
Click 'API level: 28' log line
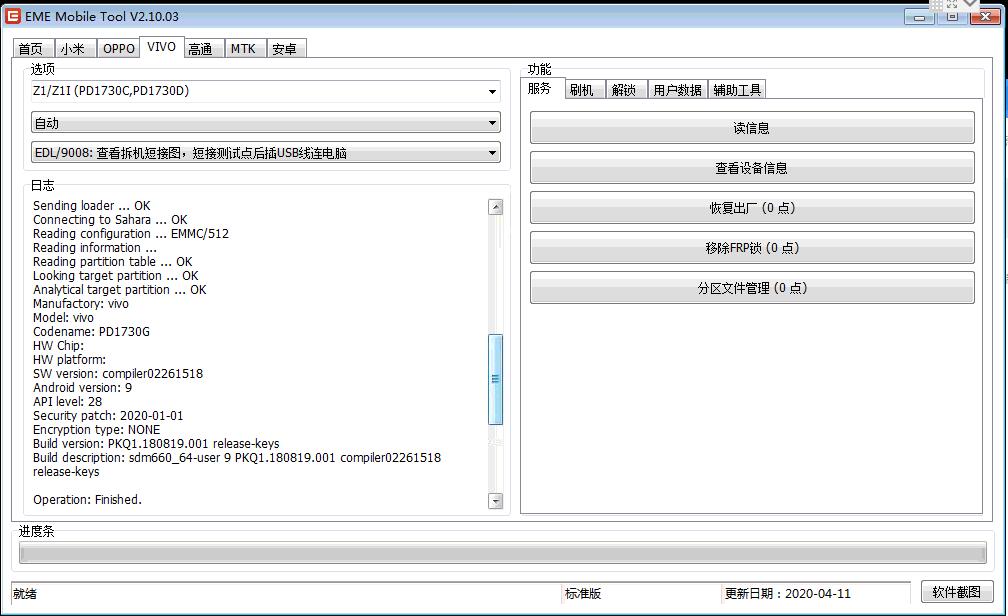pyautogui.click(x=68, y=402)
